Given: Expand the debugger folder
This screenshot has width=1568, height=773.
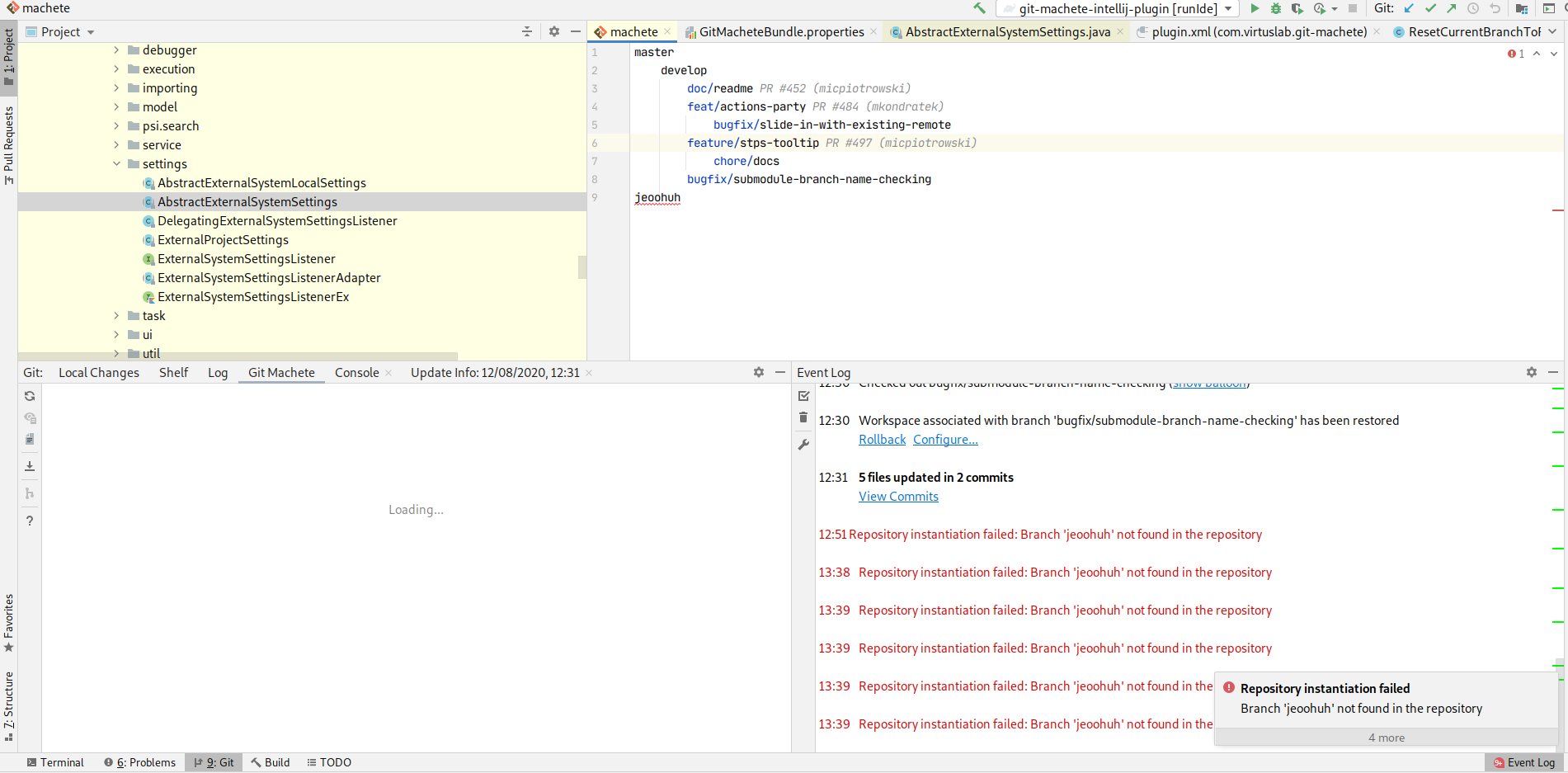Looking at the screenshot, I should tap(117, 49).
